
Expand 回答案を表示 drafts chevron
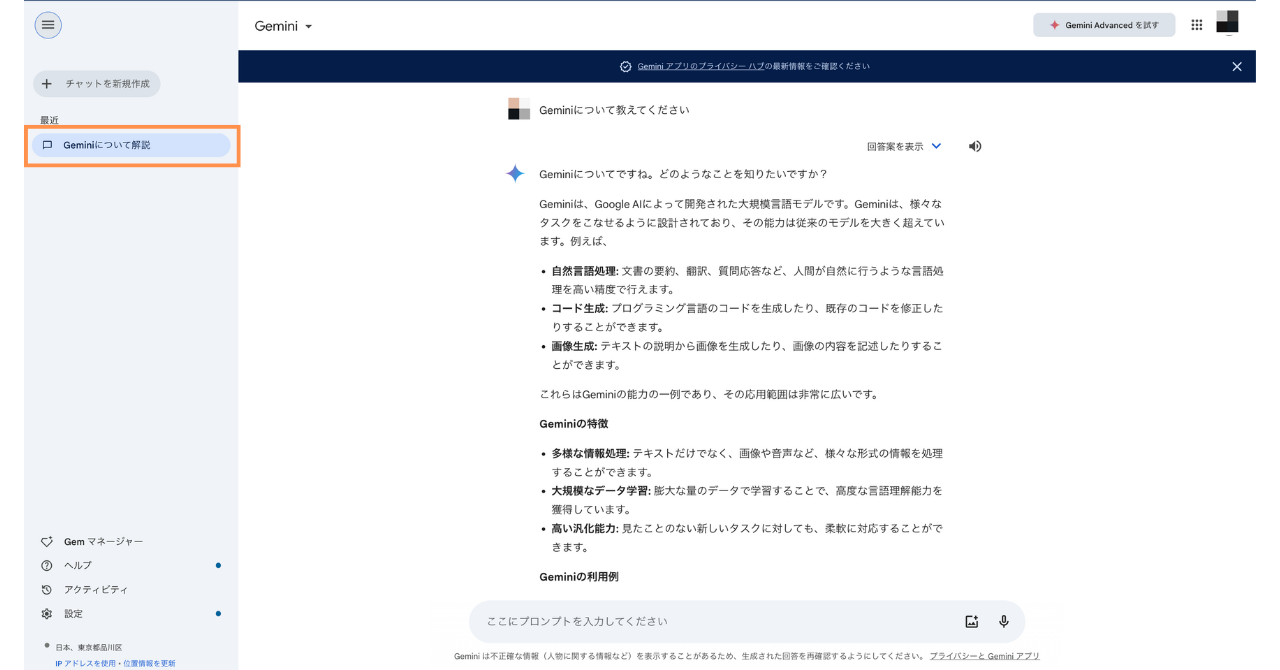click(x=936, y=146)
